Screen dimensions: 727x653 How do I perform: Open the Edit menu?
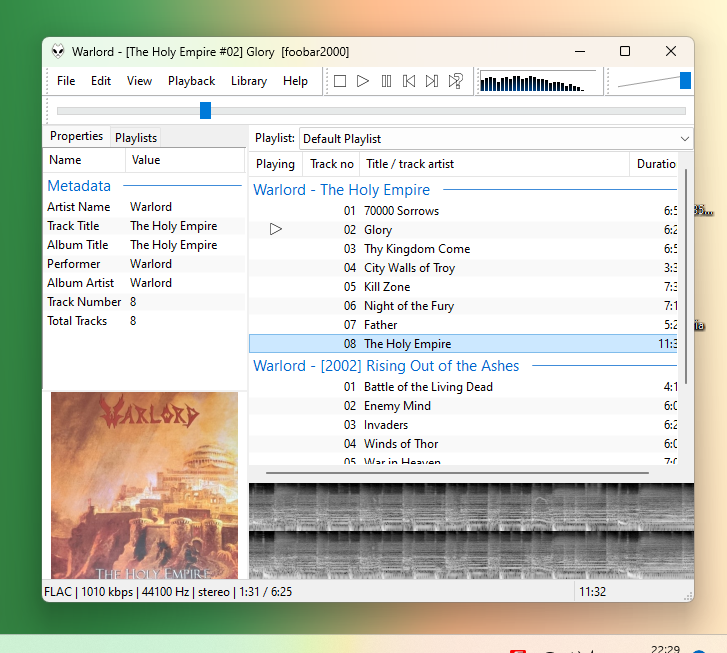click(x=101, y=81)
